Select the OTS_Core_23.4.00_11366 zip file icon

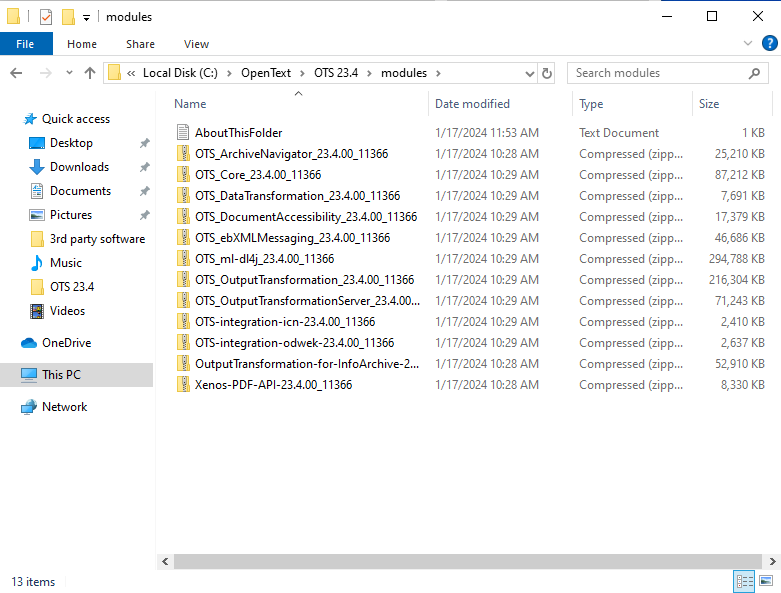pos(182,175)
